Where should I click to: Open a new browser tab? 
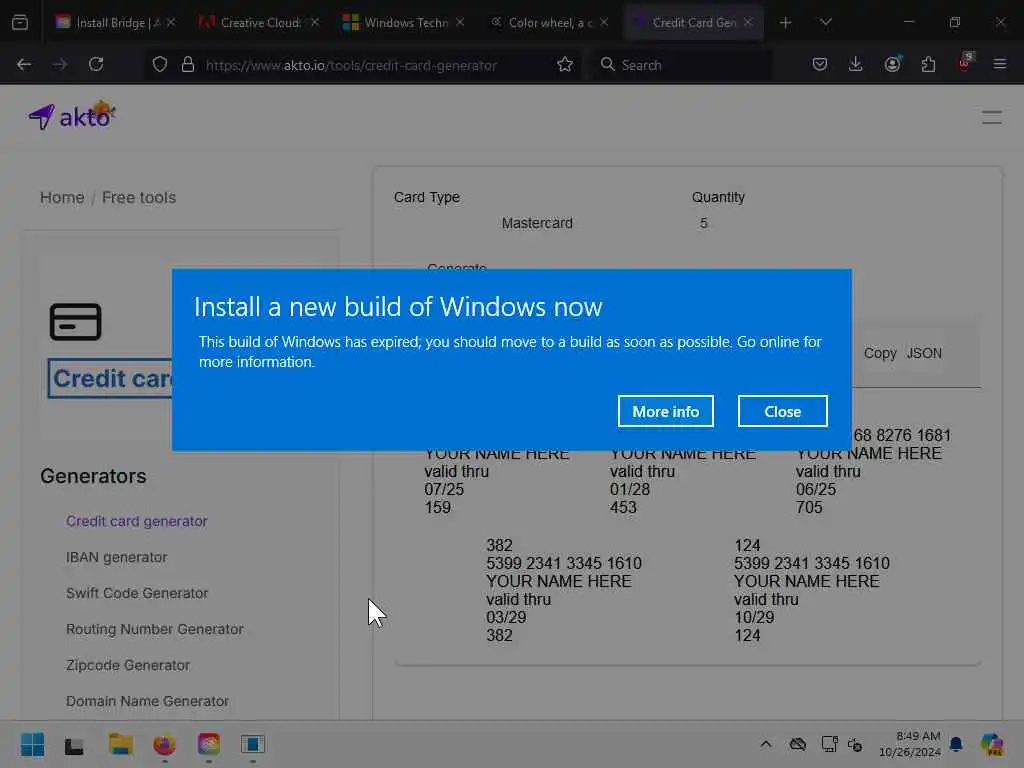[x=786, y=22]
